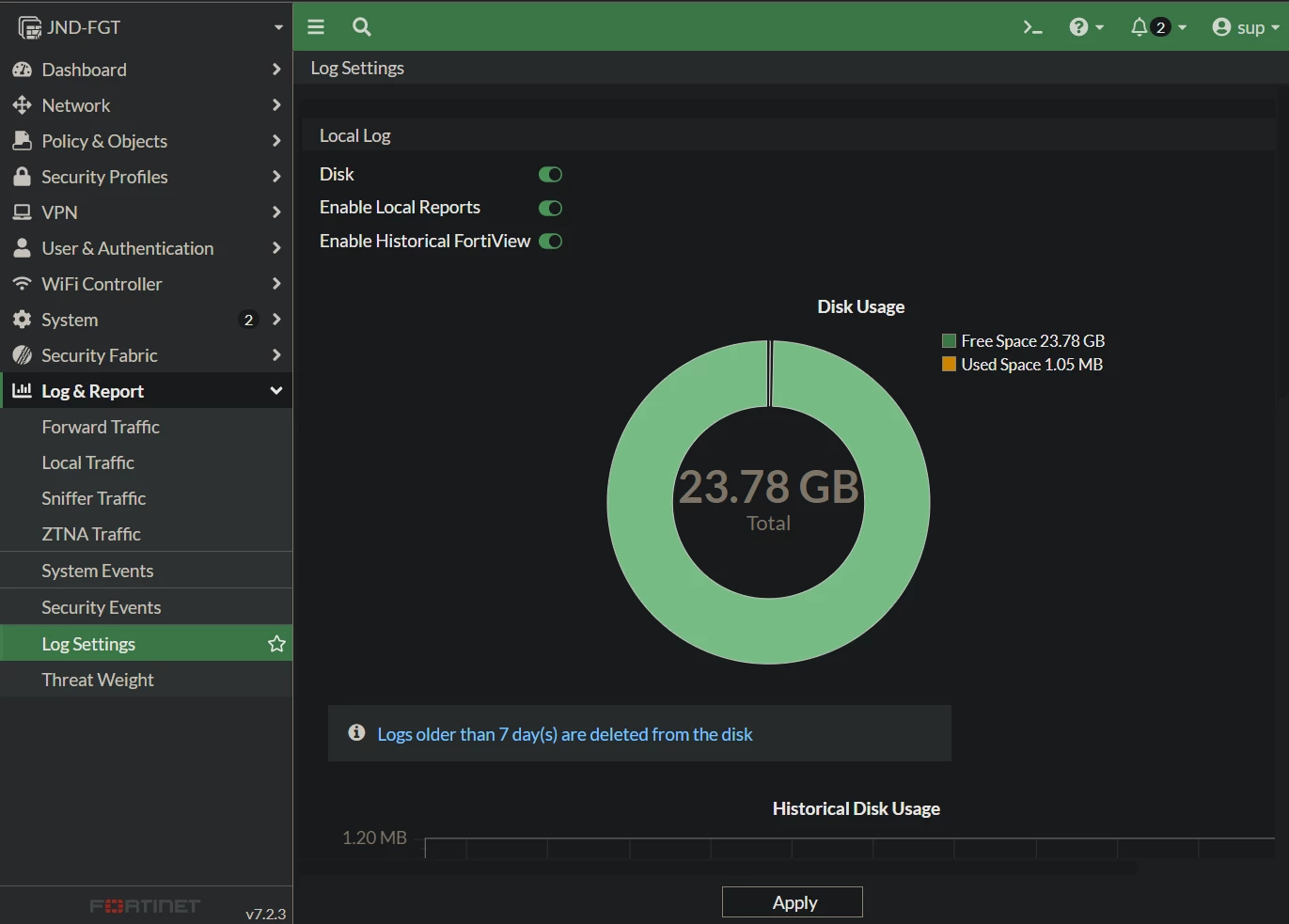This screenshot has height=924, width=1289.
Task: Collapse the Log & Report section chevron
Action: click(276, 391)
